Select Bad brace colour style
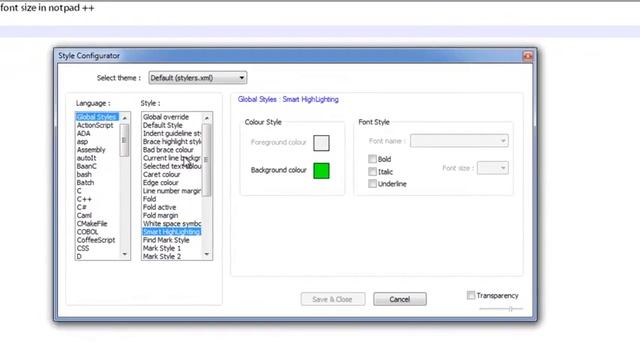Screen dimensions: 640x360 (168, 150)
